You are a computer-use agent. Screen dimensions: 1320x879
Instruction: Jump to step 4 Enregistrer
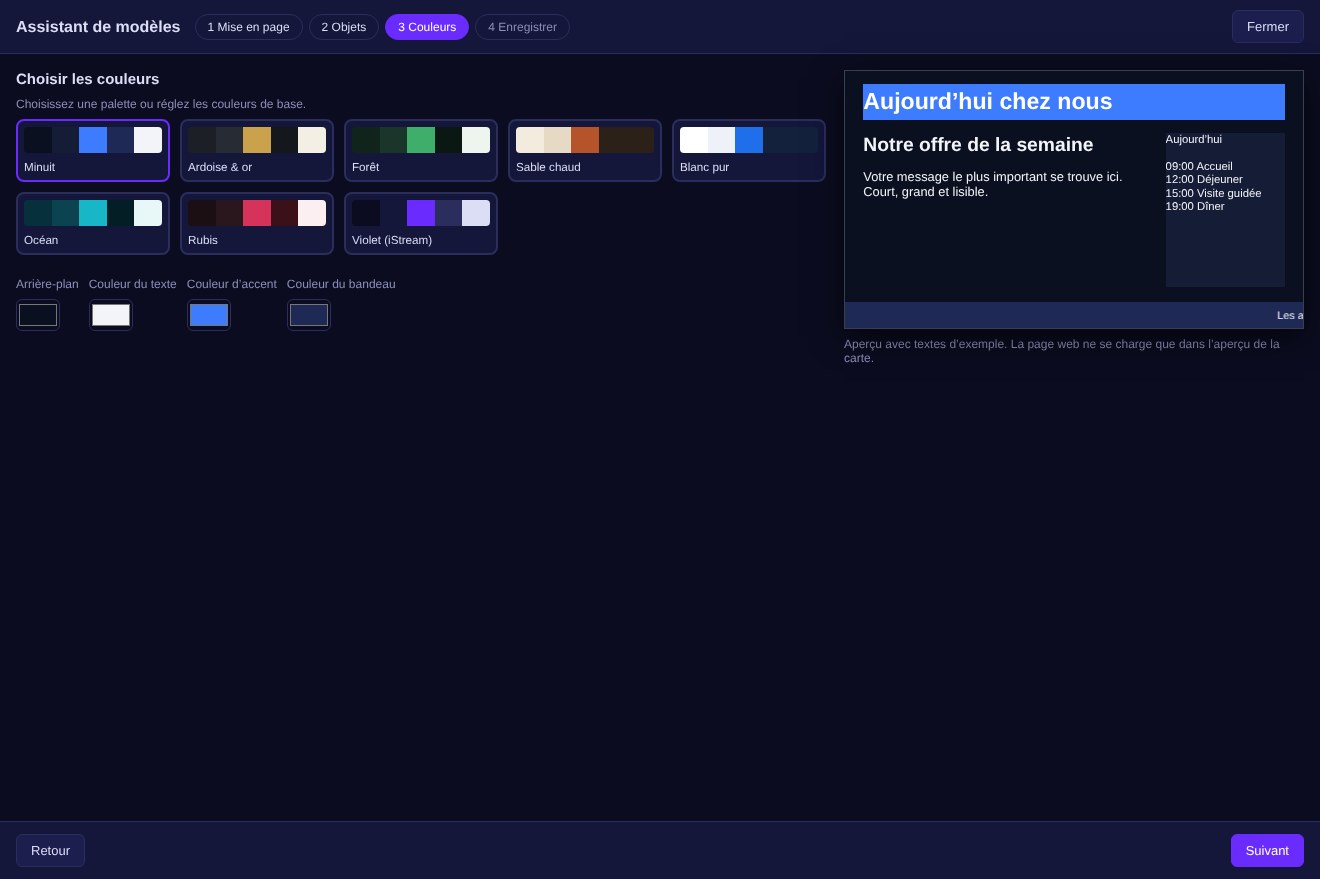click(522, 27)
